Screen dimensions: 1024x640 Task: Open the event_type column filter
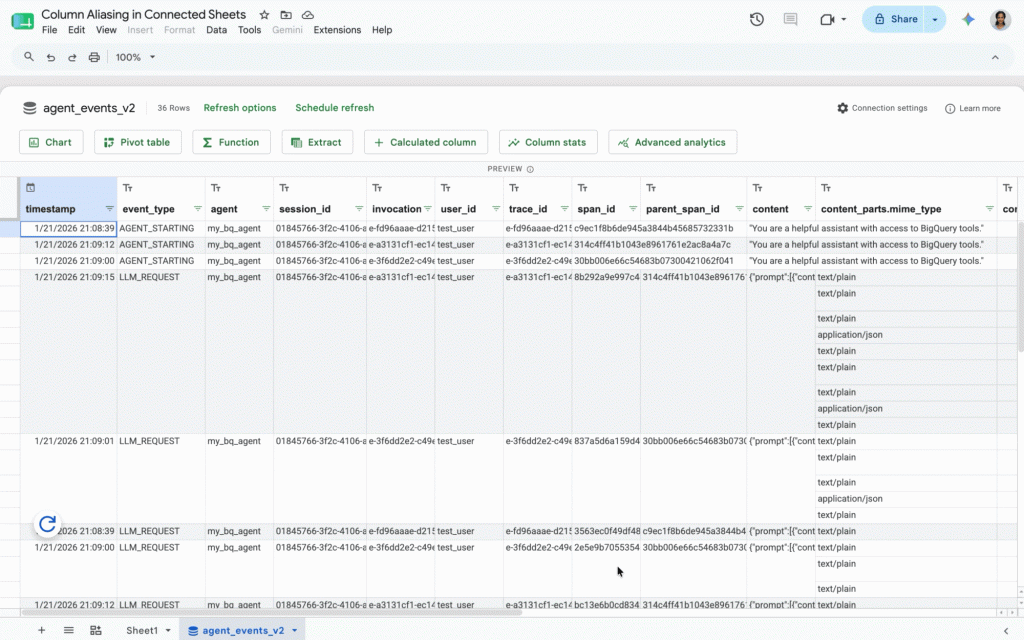(x=197, y=209)
